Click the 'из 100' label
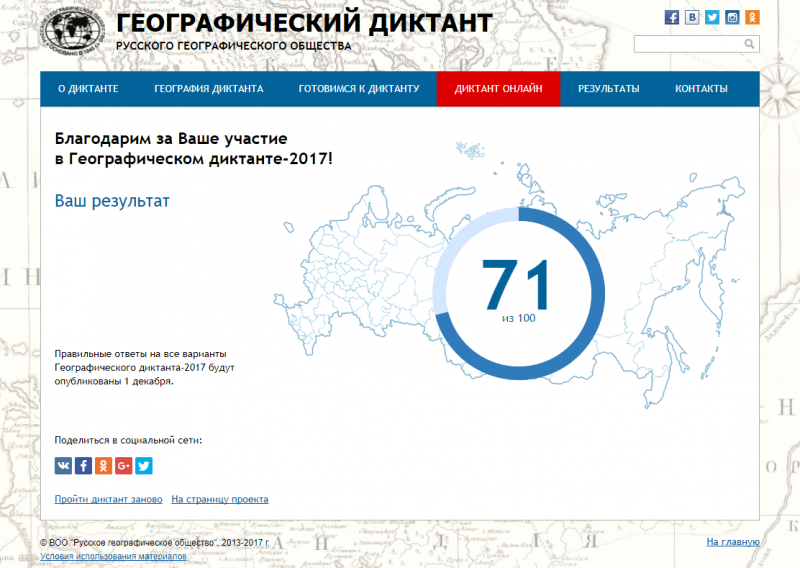This screenshot has height=568, width=800. (x=519, y=318)
